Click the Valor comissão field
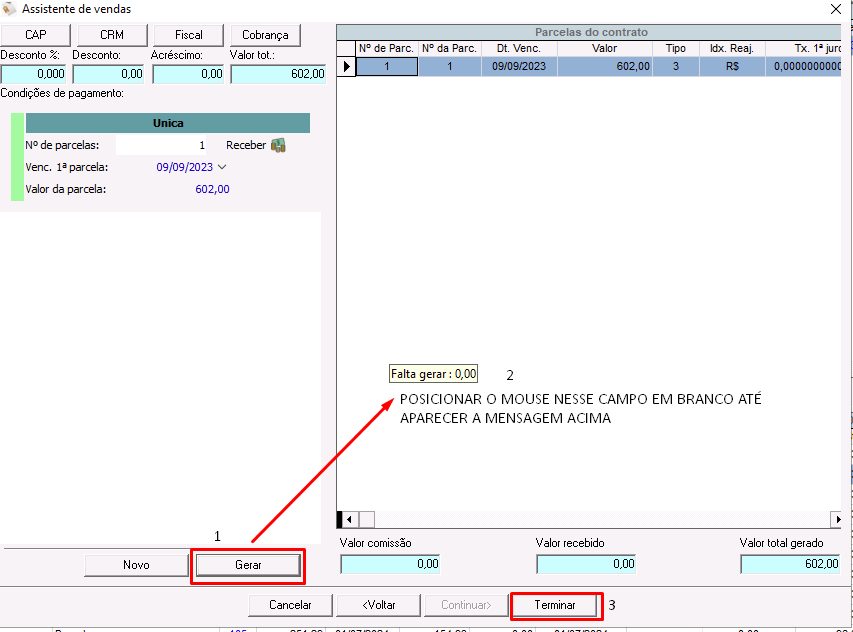This screenshot has height=632, width=853. point(390,564)
